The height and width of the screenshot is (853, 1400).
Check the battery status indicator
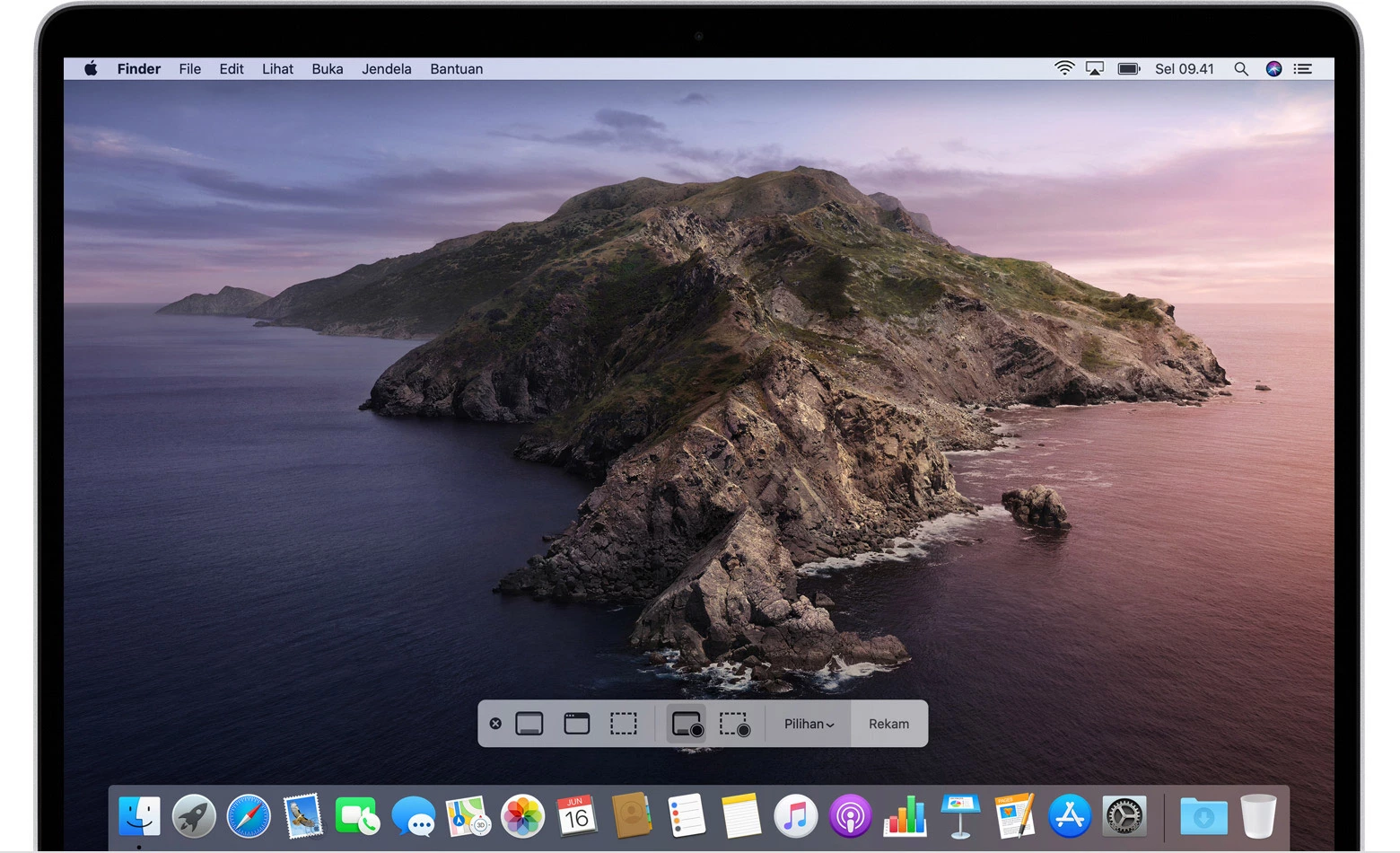[x=1127, y=68]
